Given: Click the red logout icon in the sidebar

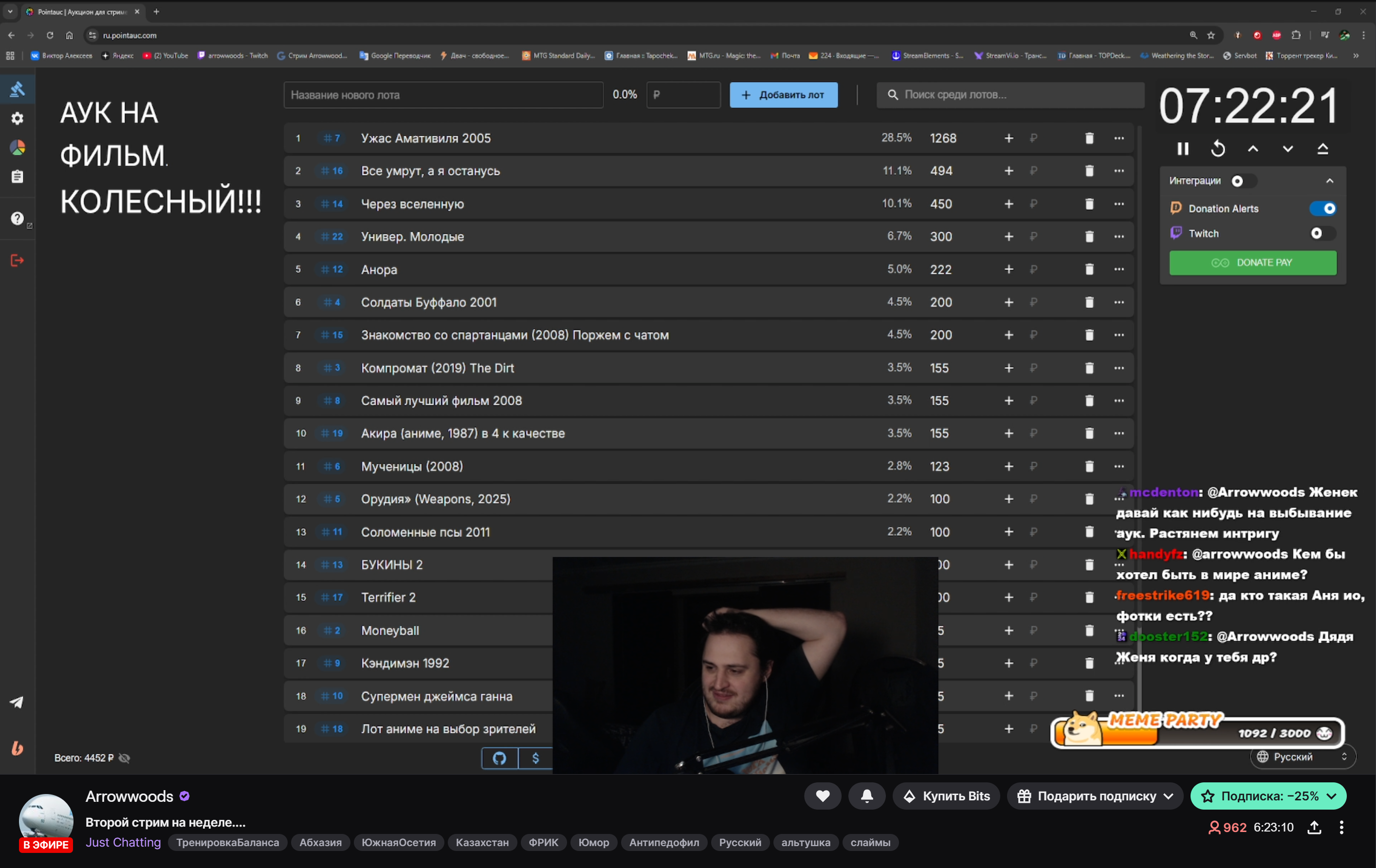Looking at the screenshot, I should click(x=17, y=260).
